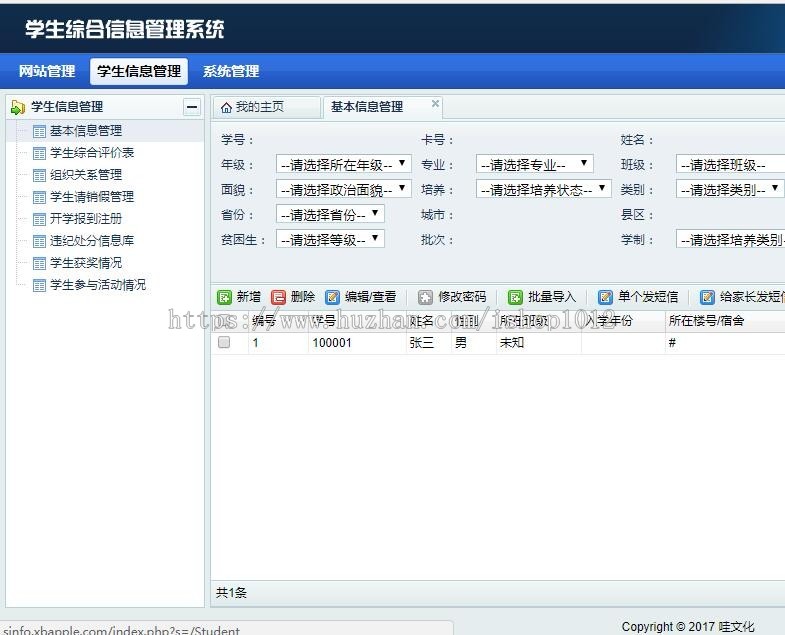
Task: Open 学生请销假管理 in the sidebar
Action: point(92,197)
